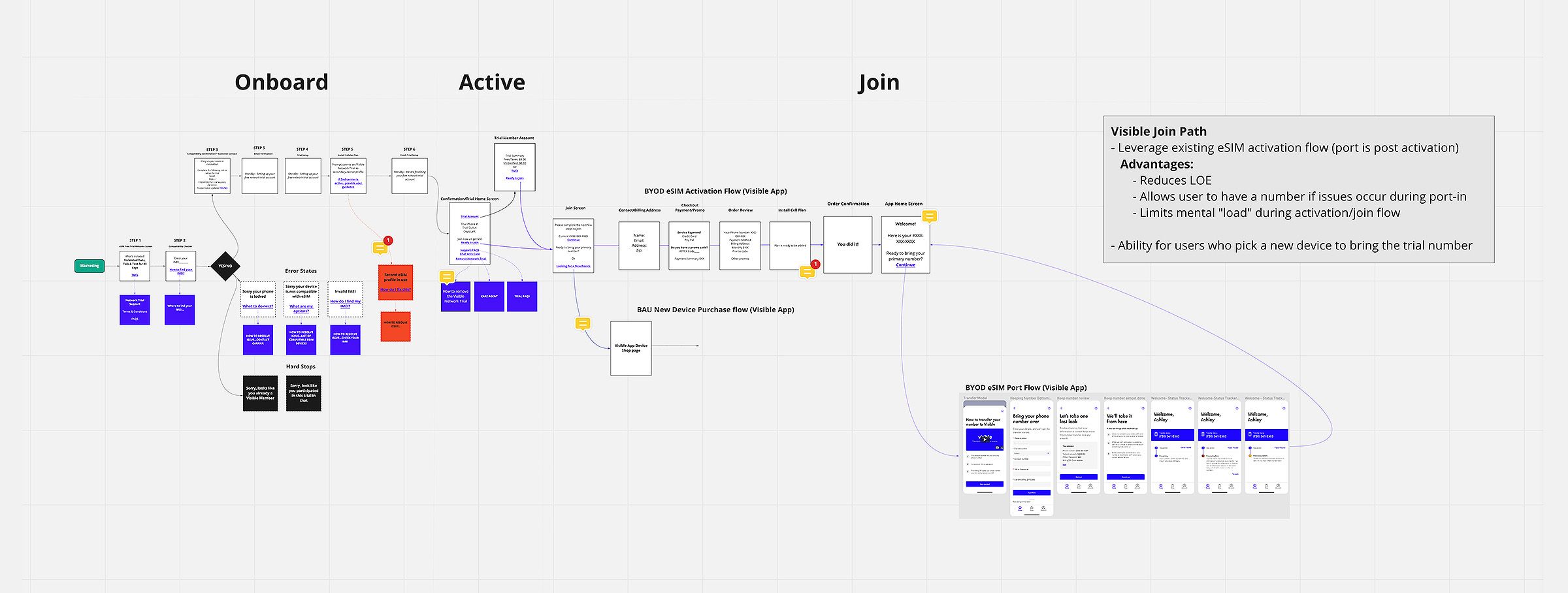
Task: Click the Remove Network Trial link
Action: pos(470,259)
